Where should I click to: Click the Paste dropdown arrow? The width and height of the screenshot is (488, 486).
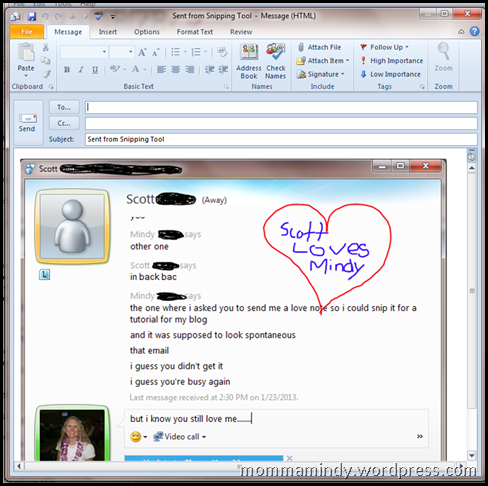[x=26, y=76]
